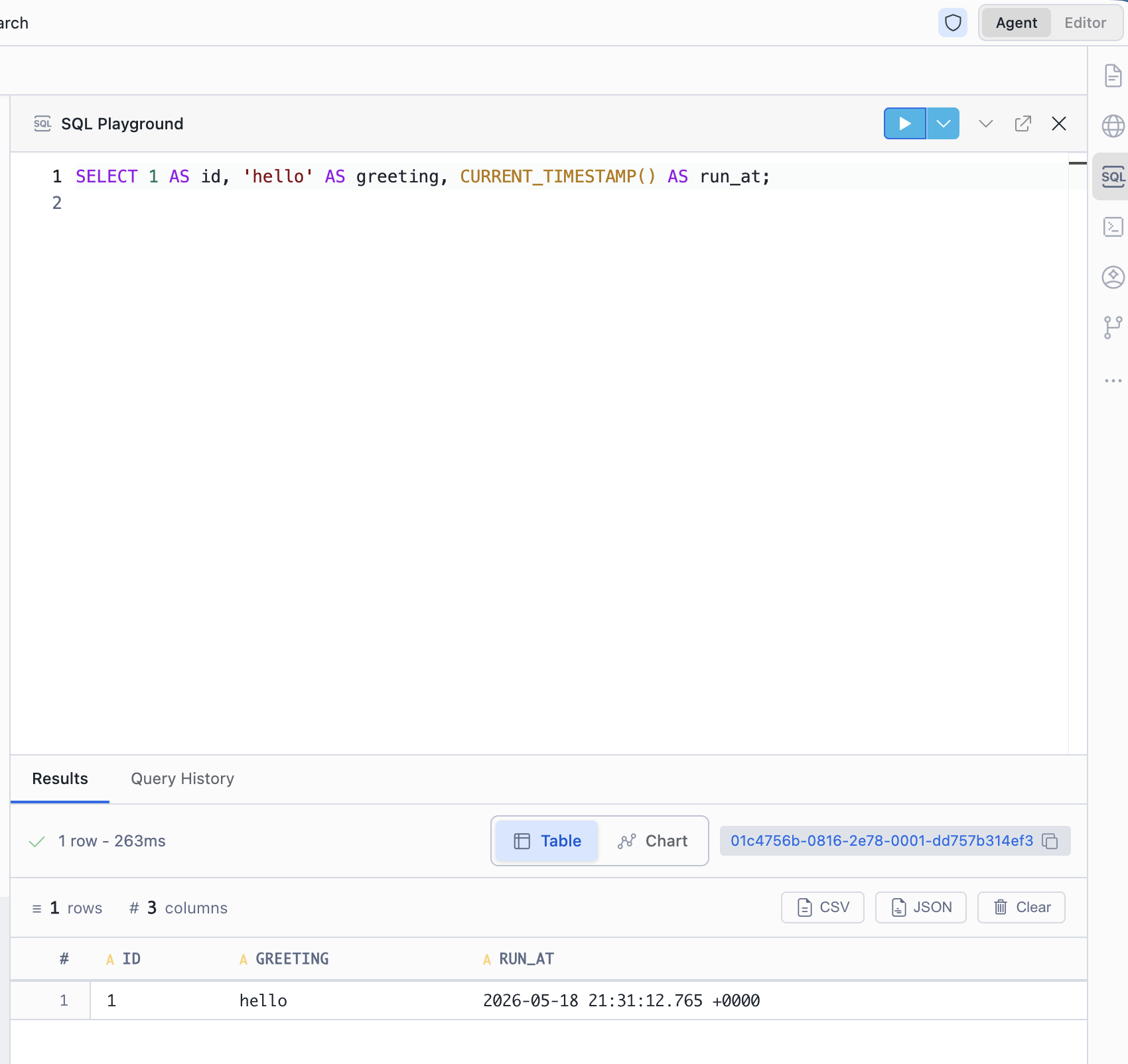The width and height of the screenshot is (1128, 1064).
Task: Pop out SQL Playground in new window
Action: [x=1023, y=123]
